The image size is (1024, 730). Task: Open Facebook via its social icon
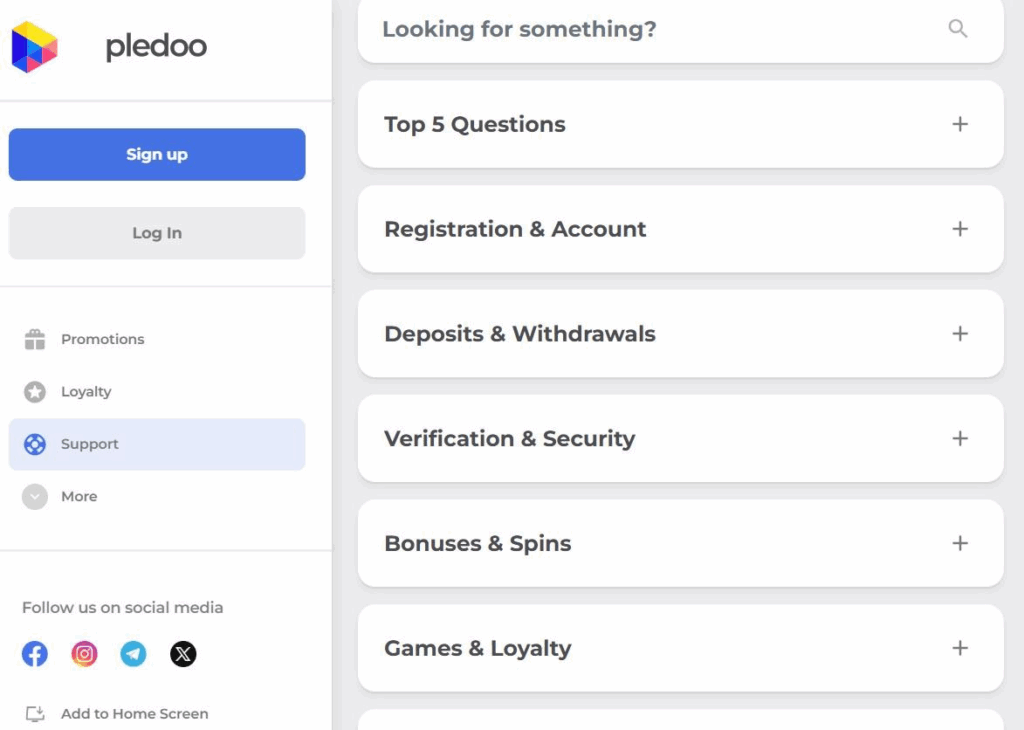(x=34, y=654)
